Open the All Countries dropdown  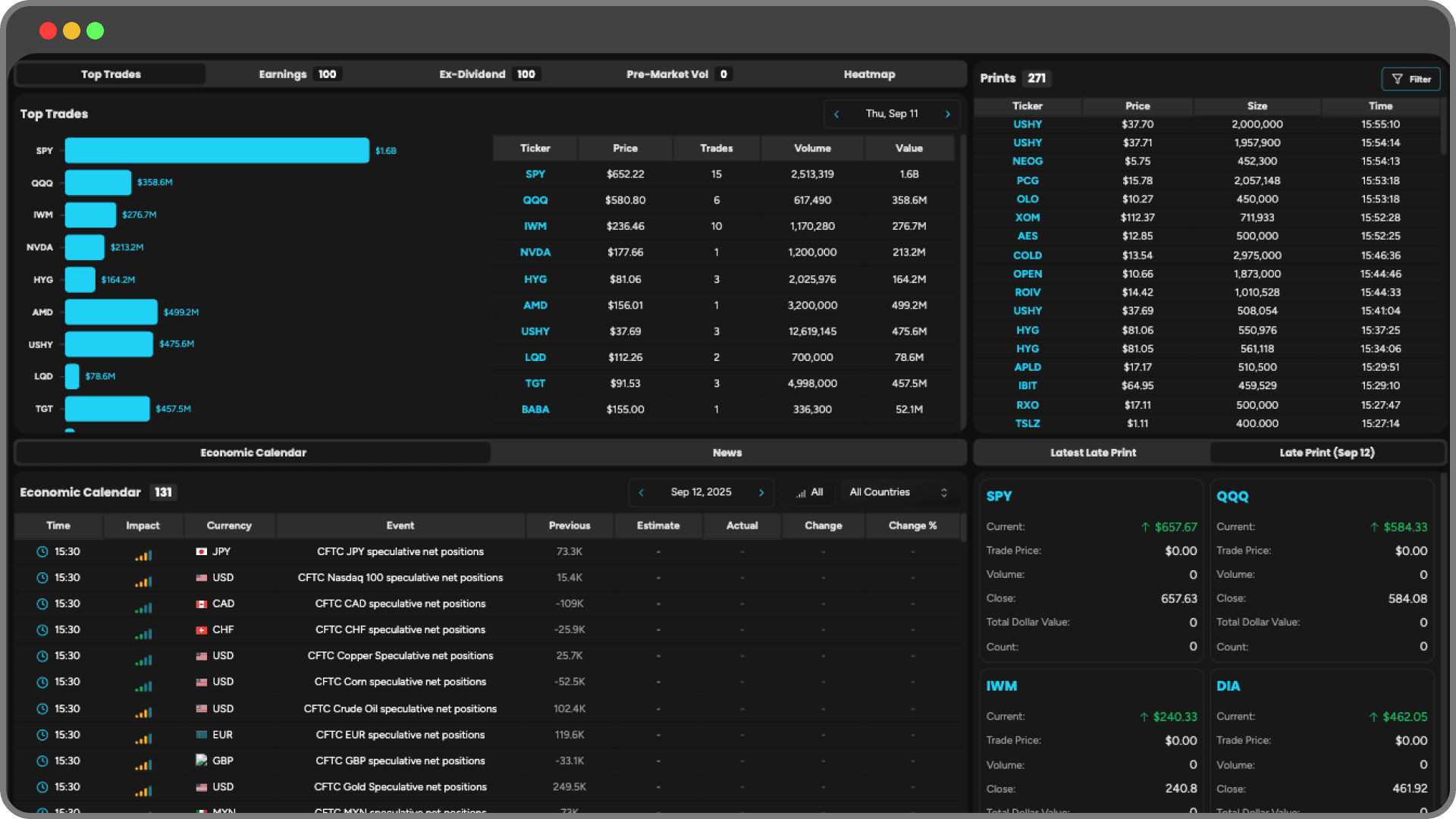(899, 492)
